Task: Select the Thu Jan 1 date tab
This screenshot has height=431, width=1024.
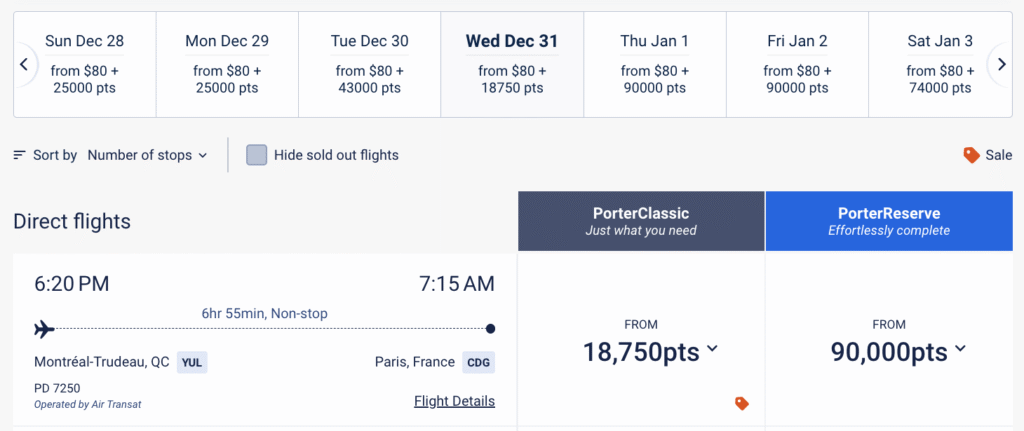Action: click(655, 64)
